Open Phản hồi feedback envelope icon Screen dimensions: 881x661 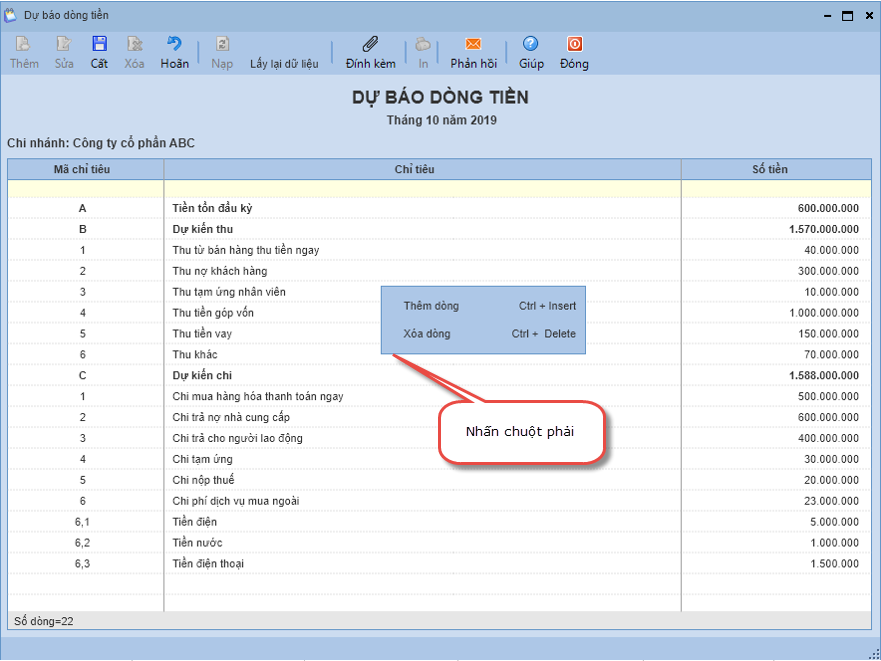(473, 45)
